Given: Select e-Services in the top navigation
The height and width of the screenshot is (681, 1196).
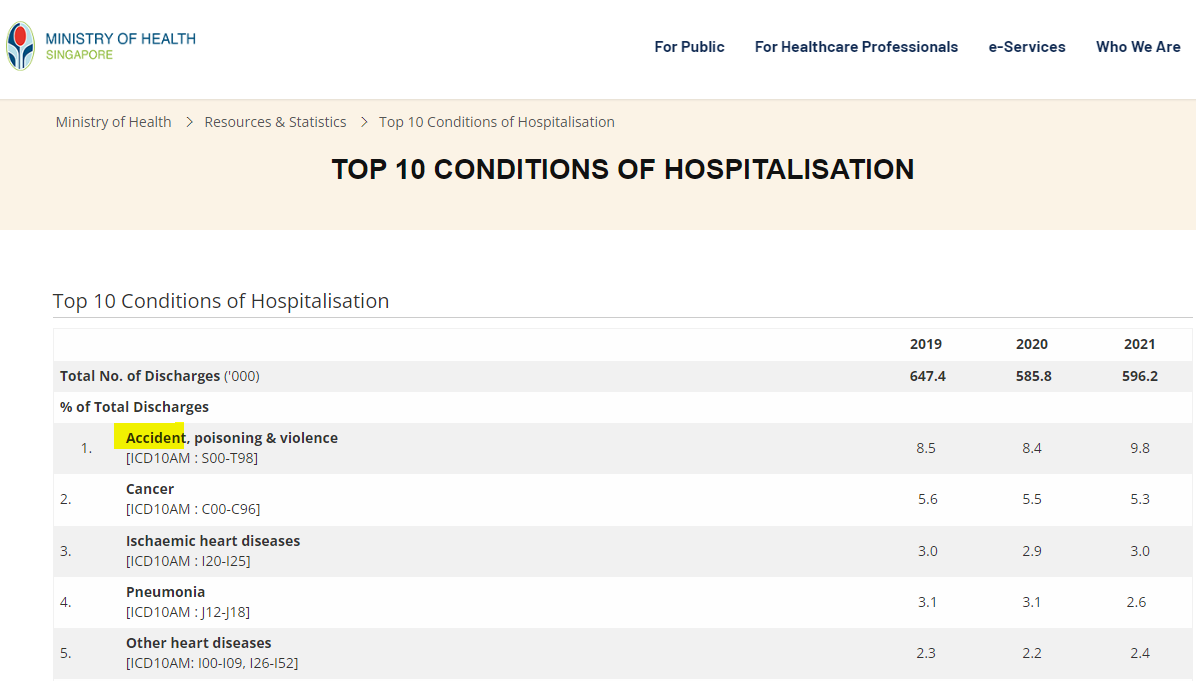Looking at the screenshot, I should pos(1027,47).
